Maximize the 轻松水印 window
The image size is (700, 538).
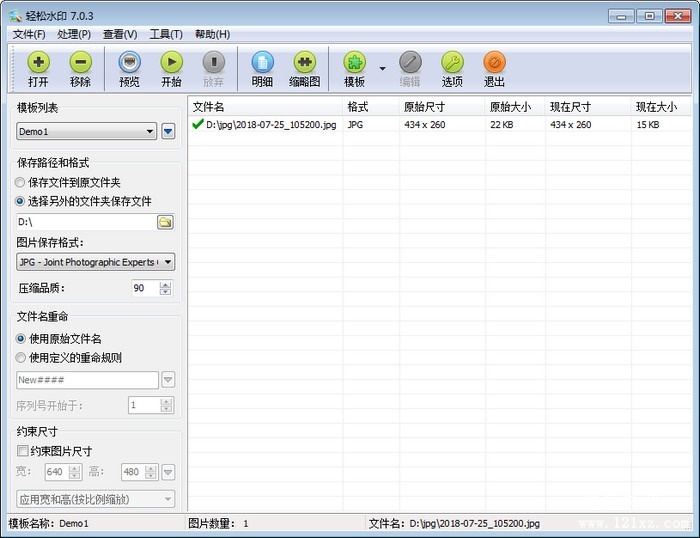[x=649, y=17]
